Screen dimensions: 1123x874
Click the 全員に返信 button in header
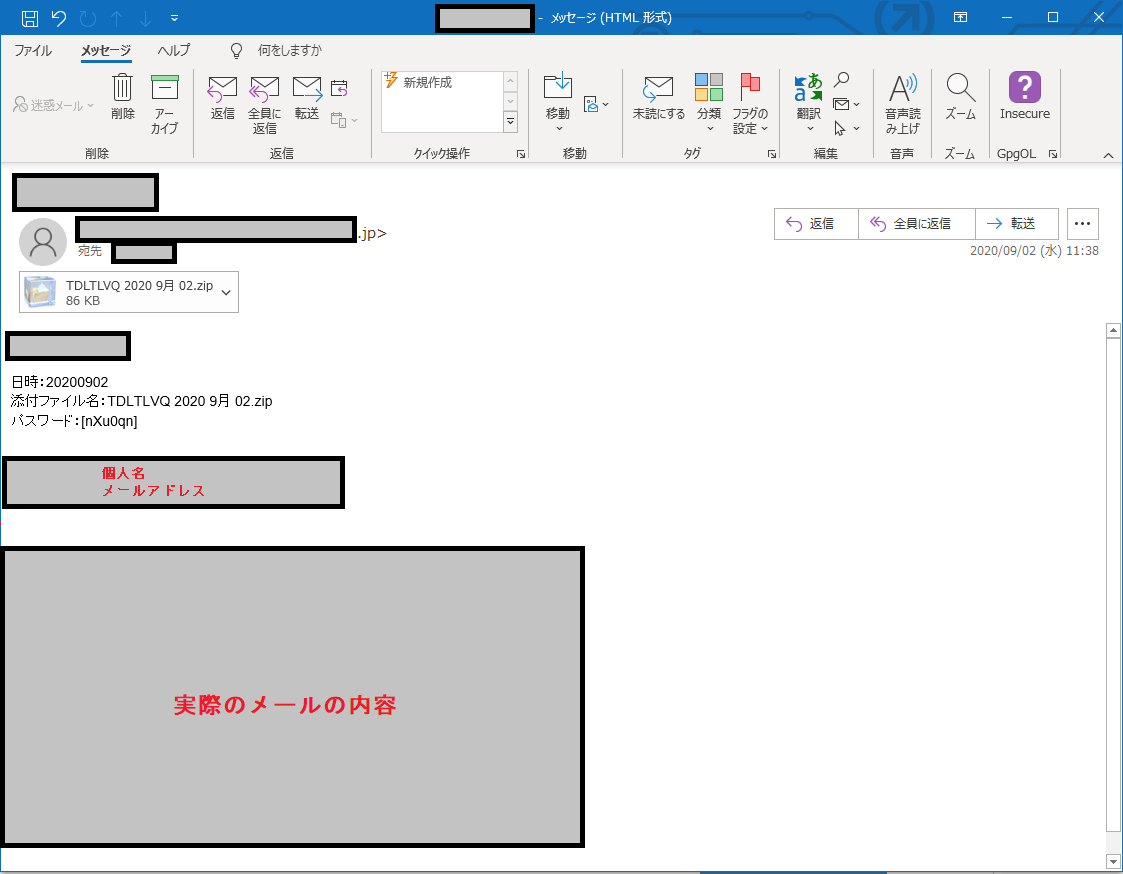917,224
